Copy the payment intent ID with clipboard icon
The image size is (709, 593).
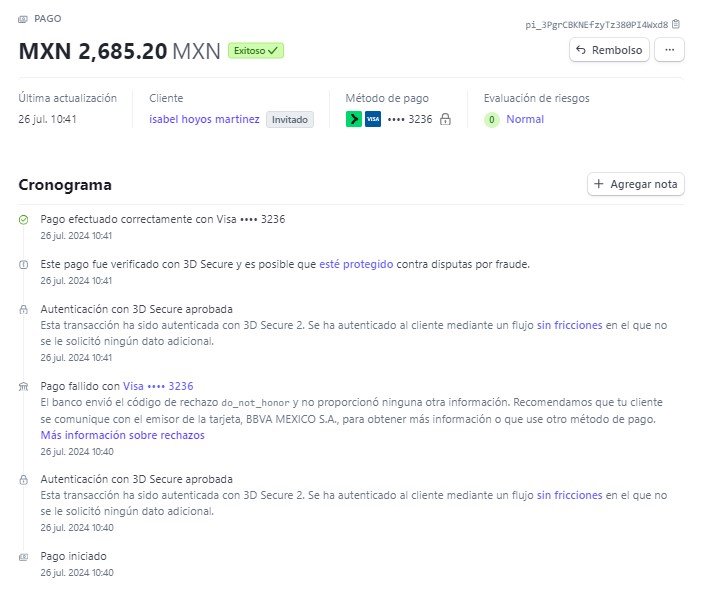(676, 24)
